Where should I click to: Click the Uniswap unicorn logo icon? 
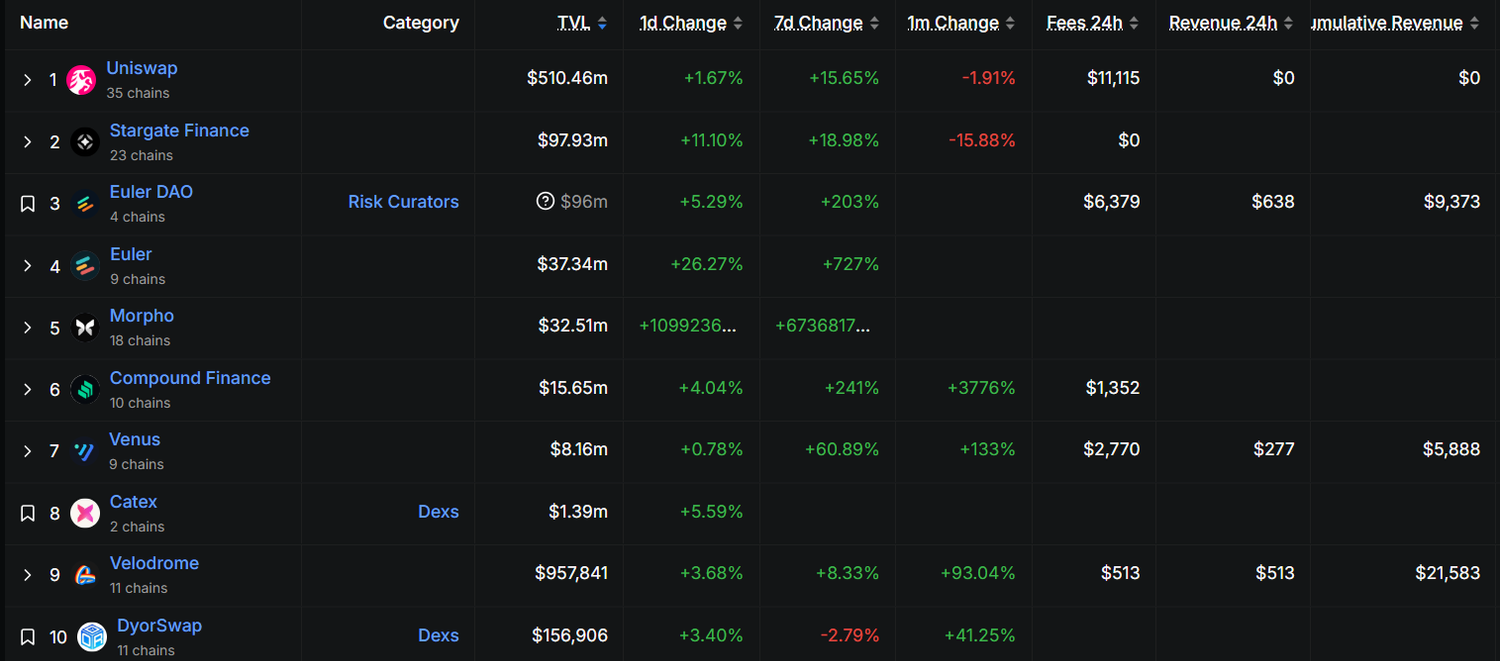[81, 80]
